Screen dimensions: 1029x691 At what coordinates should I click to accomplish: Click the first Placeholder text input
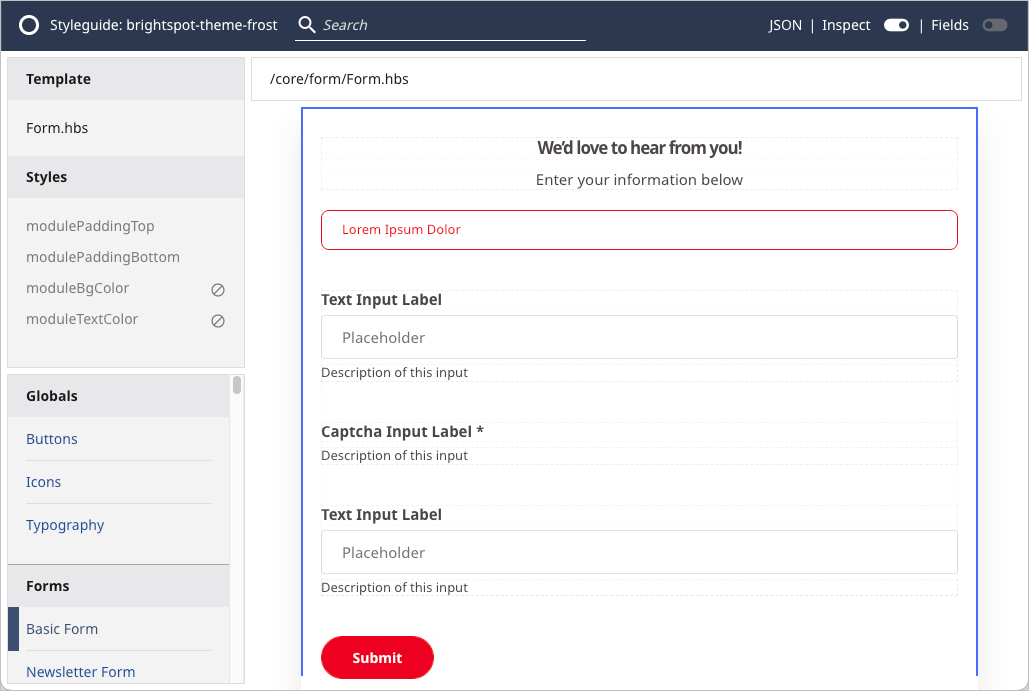(x=638, y=337)
